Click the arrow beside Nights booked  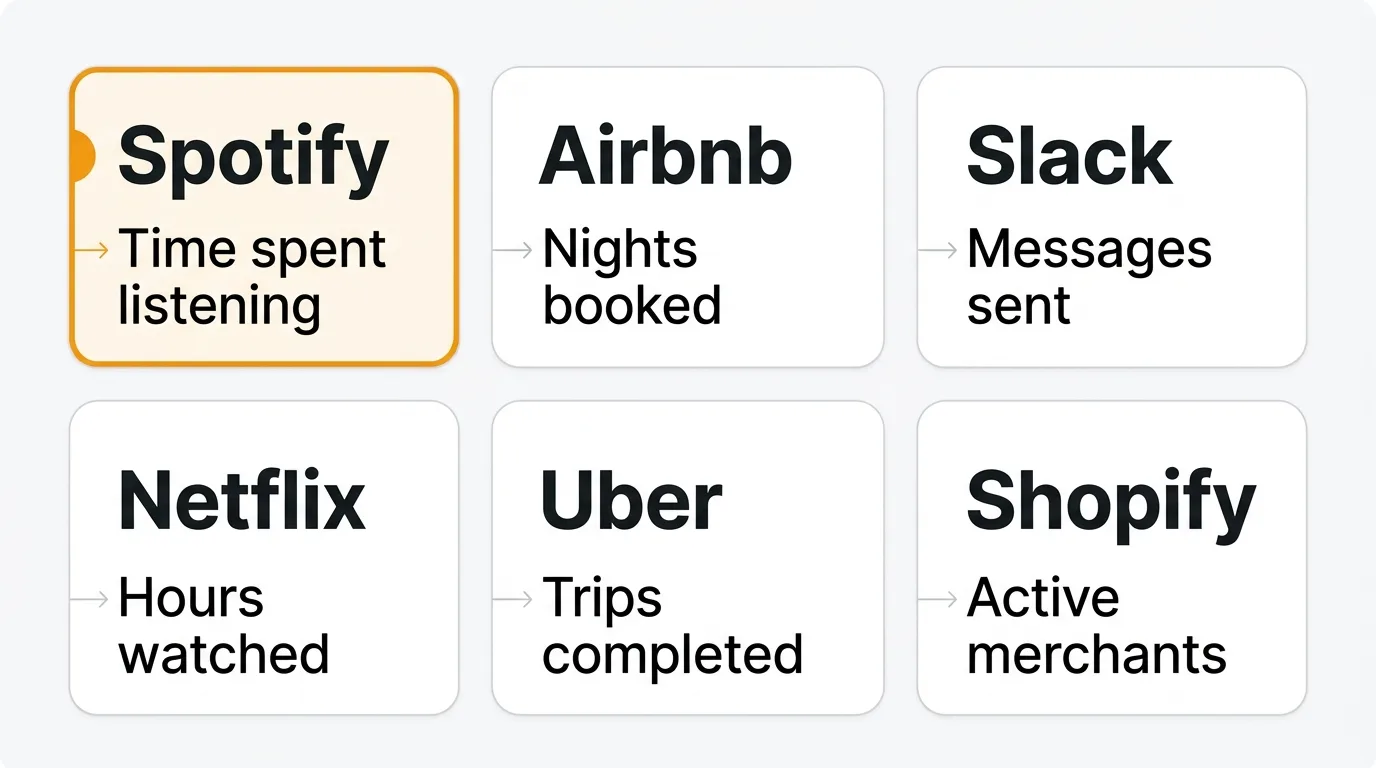[x=513, y=250]
